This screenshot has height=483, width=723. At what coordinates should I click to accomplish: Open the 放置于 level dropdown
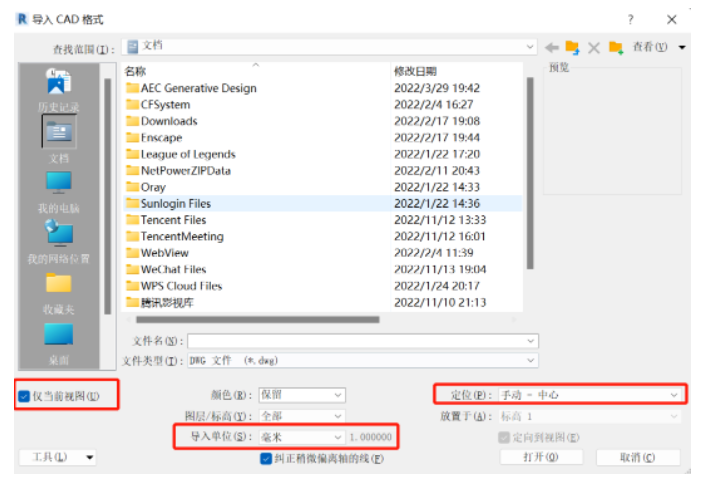(x=674, y=416)
